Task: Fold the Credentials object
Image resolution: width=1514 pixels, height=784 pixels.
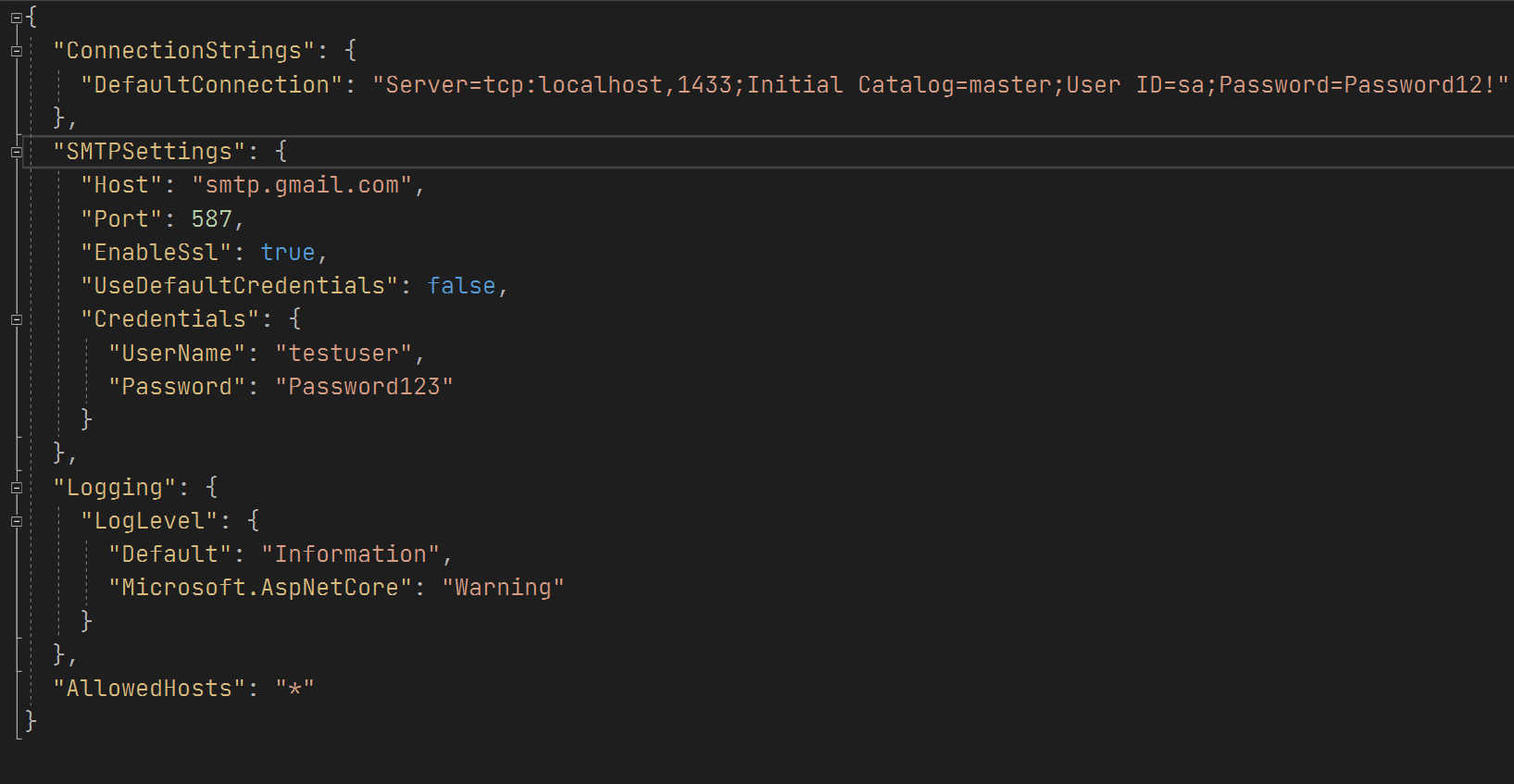Action: pos(16,320)
